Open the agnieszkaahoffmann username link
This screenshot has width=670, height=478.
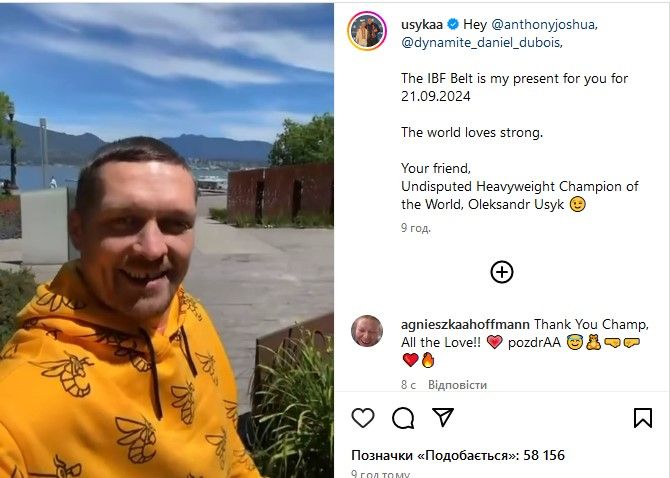pyautogui.click(x=465, y=325)
